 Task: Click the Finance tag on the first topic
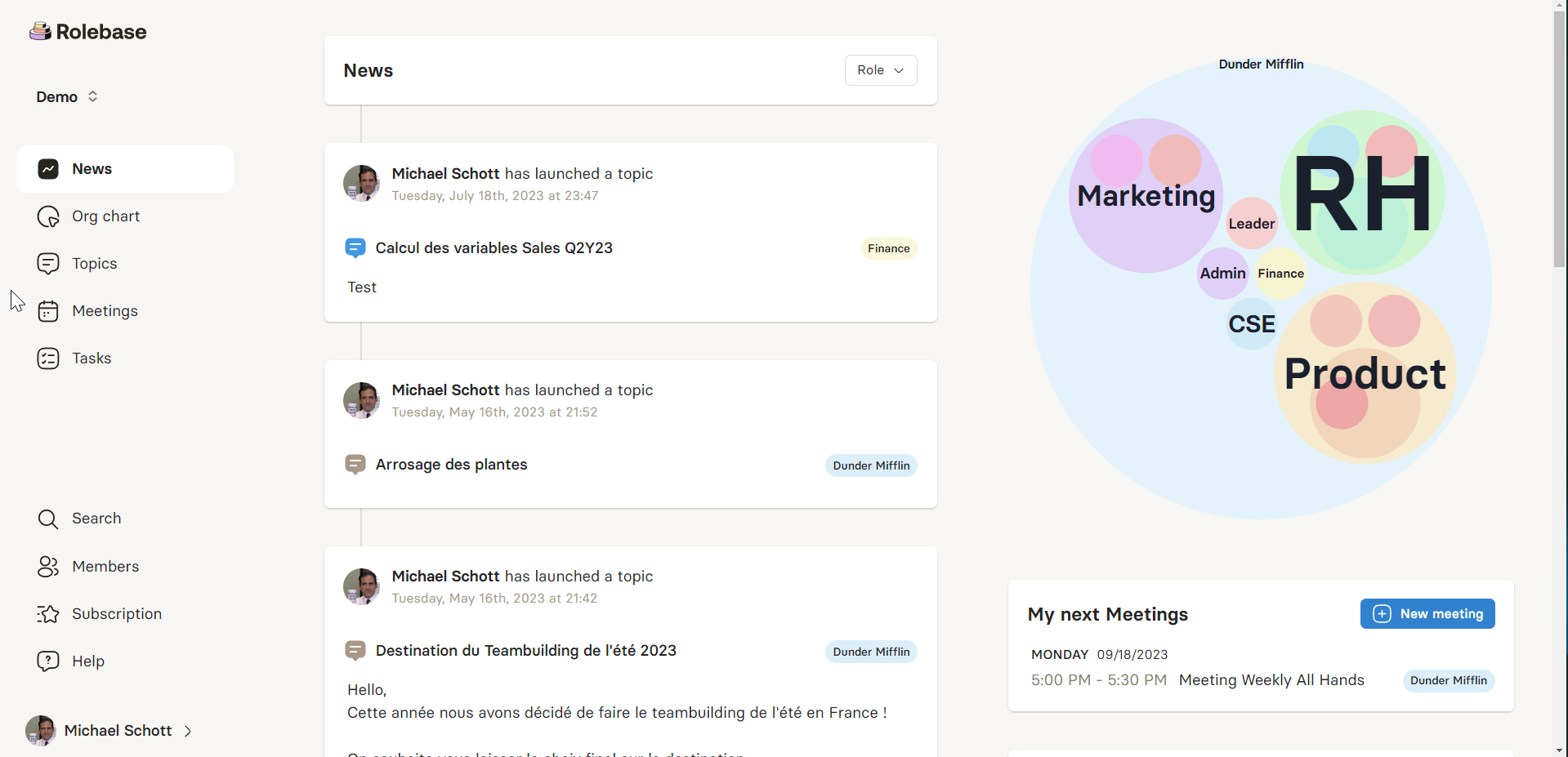(x=887, y=248)
